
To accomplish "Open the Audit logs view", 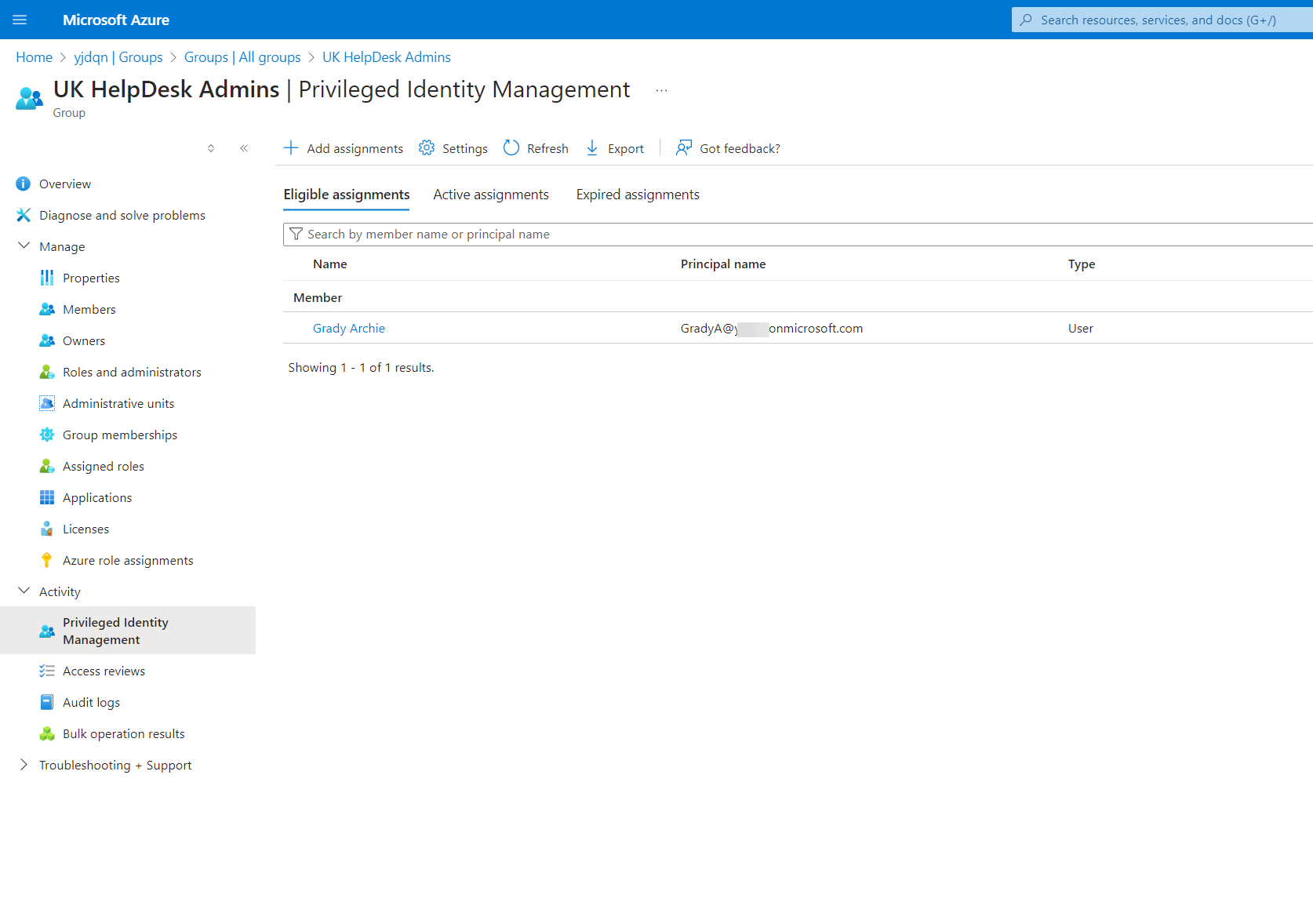I will 91,702.
